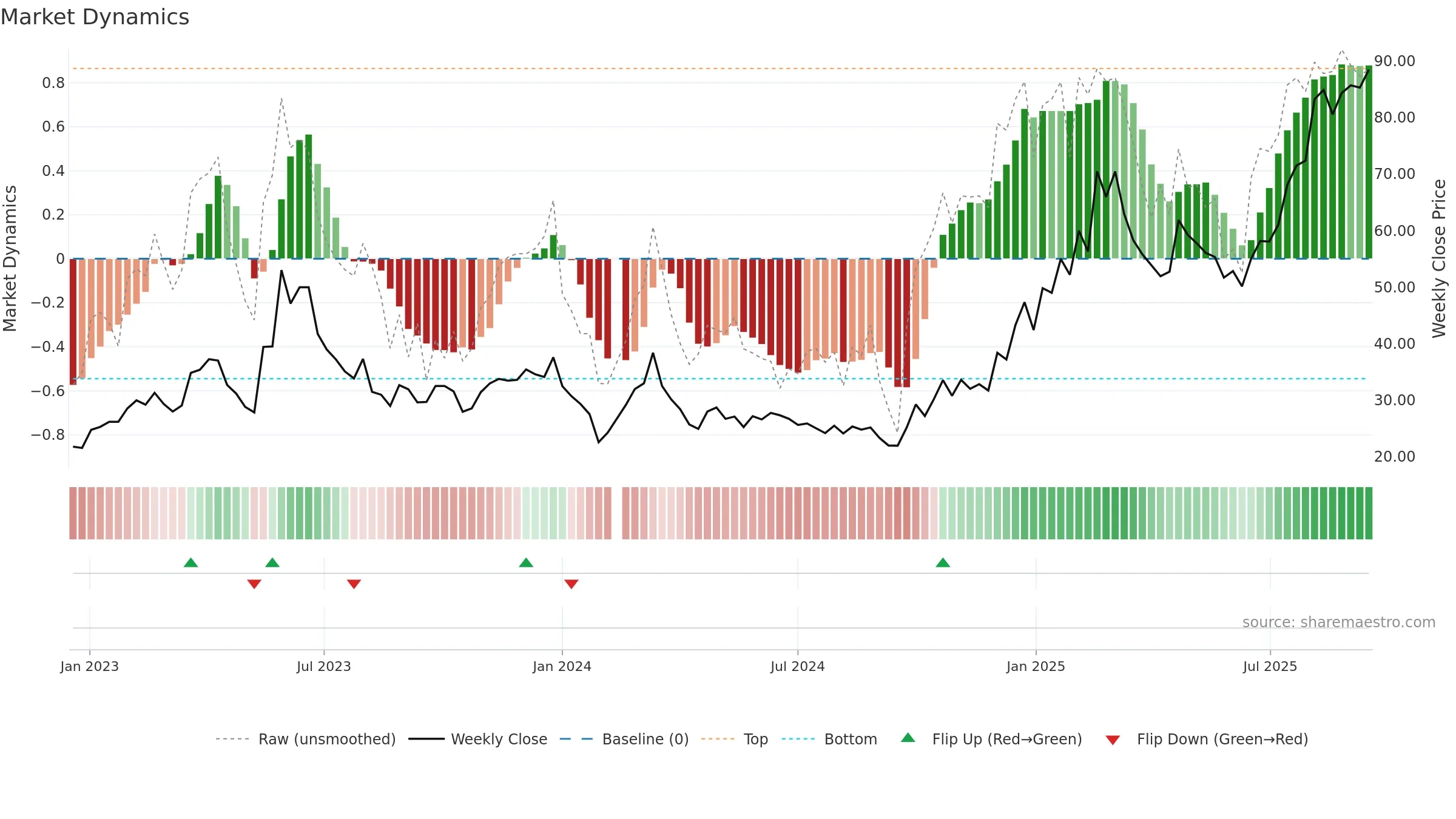Toggle the Baseline (0) legend entry

(x=624, y=739)
